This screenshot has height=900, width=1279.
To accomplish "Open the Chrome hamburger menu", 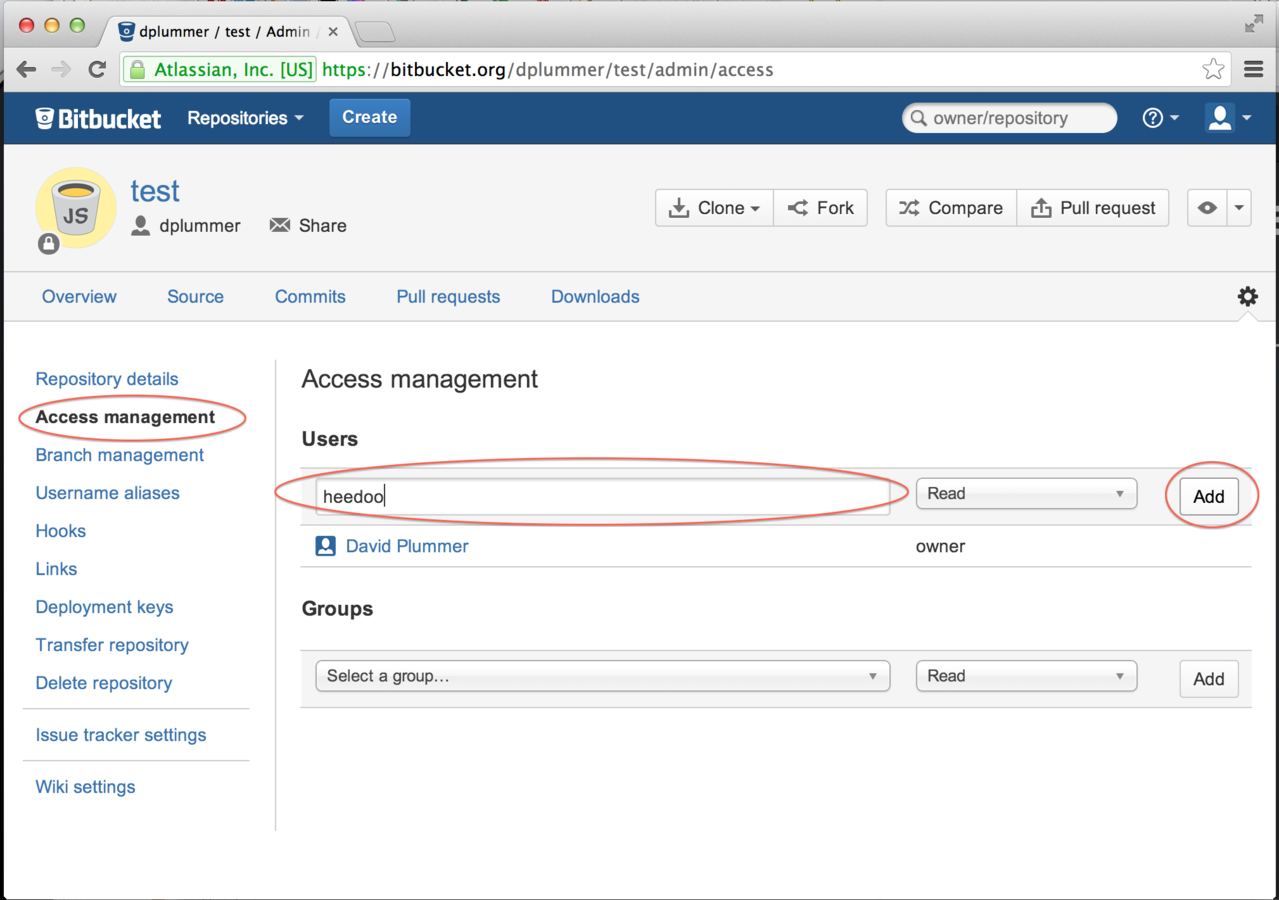I will [x=1254, y=69].
